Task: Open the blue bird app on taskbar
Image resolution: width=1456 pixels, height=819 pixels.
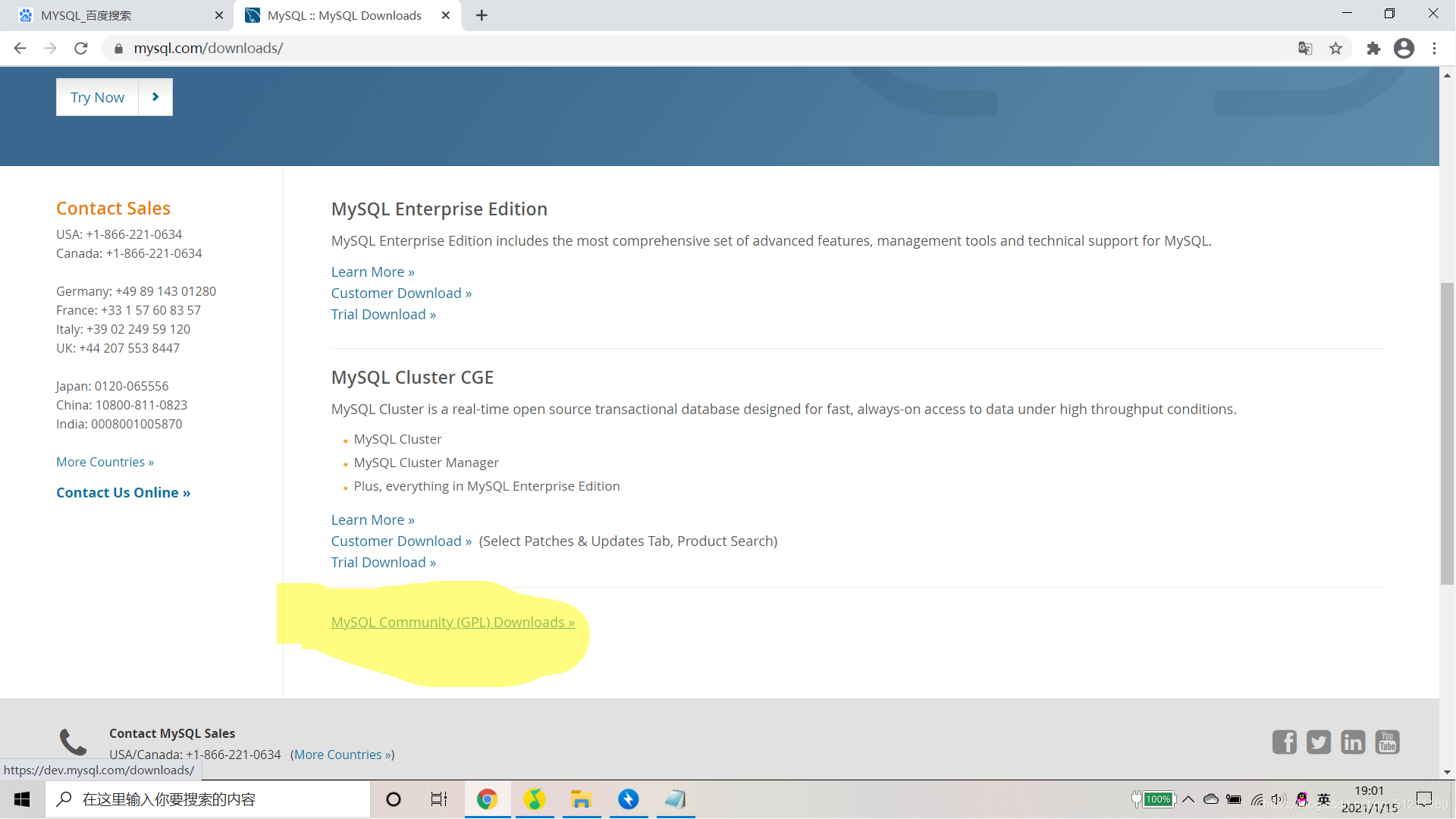Action: 629,799
